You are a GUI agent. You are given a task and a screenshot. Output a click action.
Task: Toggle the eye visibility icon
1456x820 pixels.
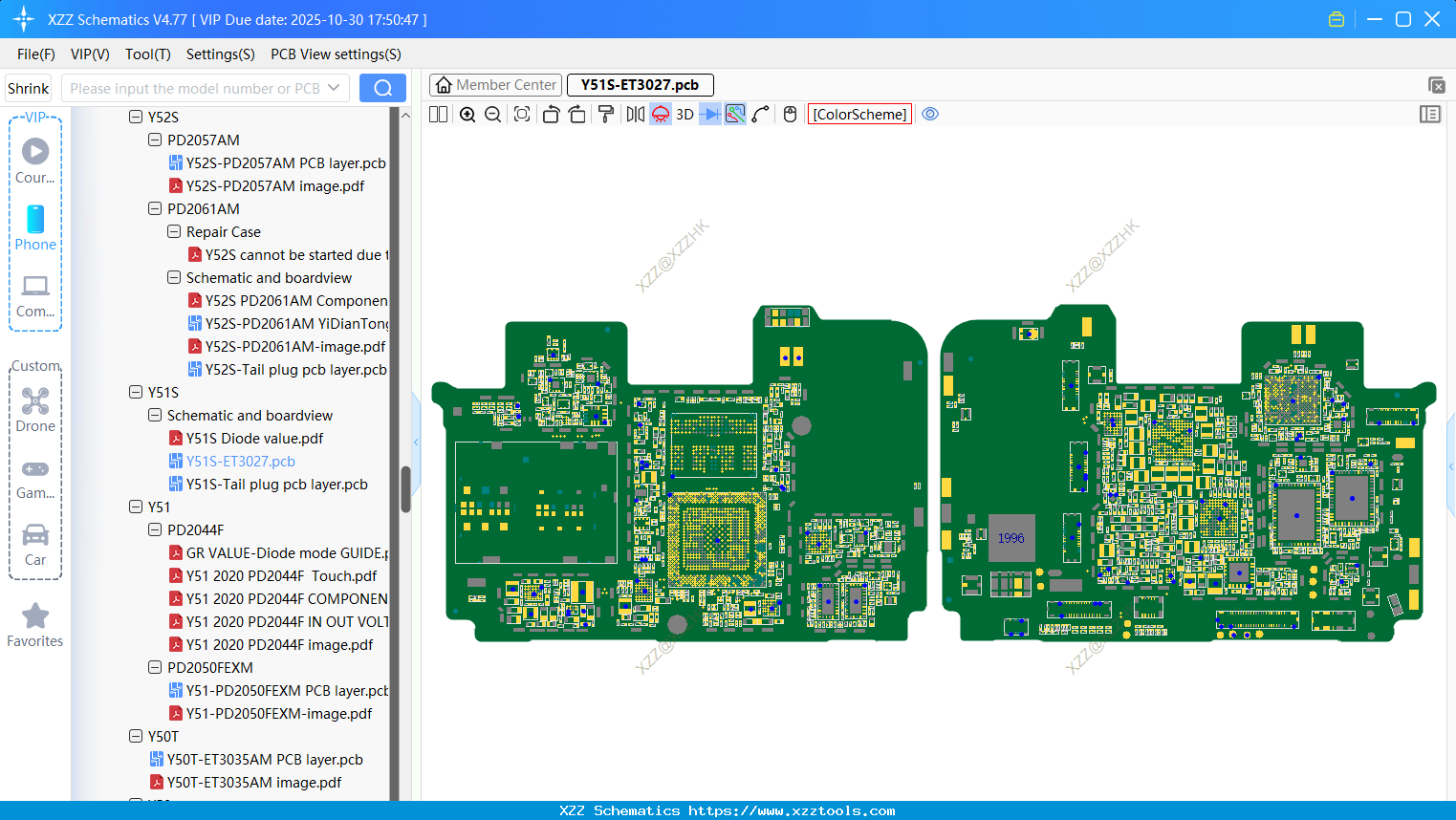point(930,115)
